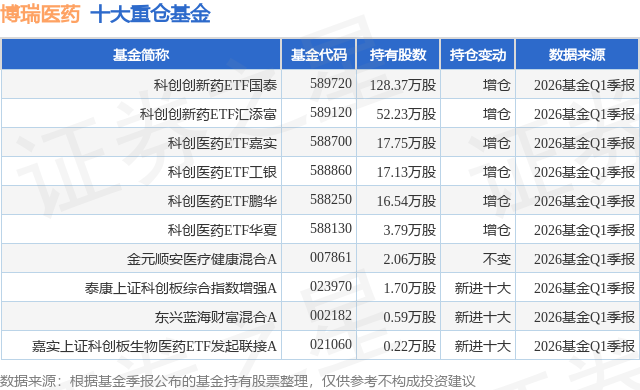Select the 持仓变动 column header
The width and height of the screenshot is (640, 390).
pos(478,55)
